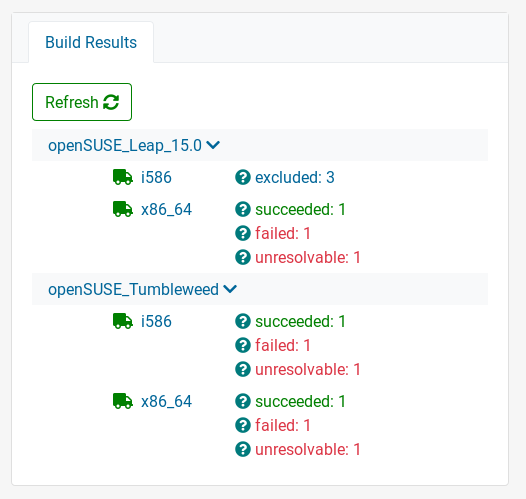Collapse the openSUSE_Leap_15.0 chevron
The height and width of the screenshot is (499, 526).
pyautogui.click(x=213, y=145)
